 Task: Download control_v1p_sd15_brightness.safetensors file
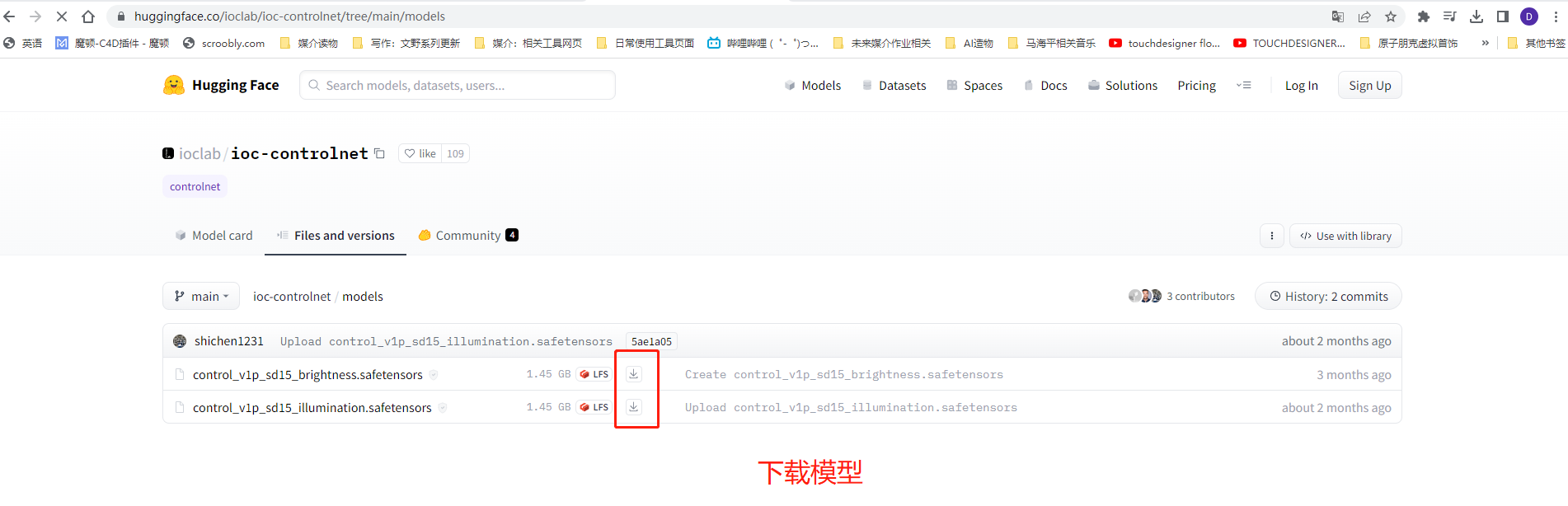point(633,374)
